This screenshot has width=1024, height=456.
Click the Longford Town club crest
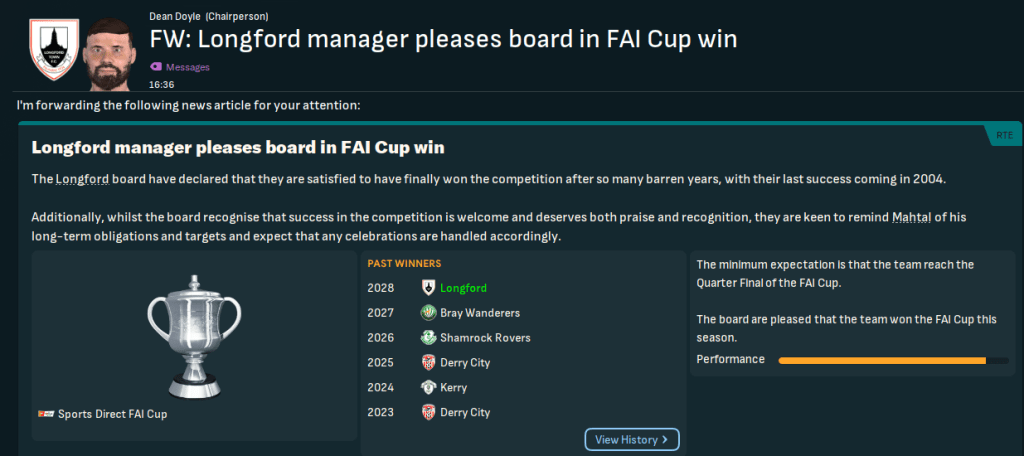coord(47,47)
